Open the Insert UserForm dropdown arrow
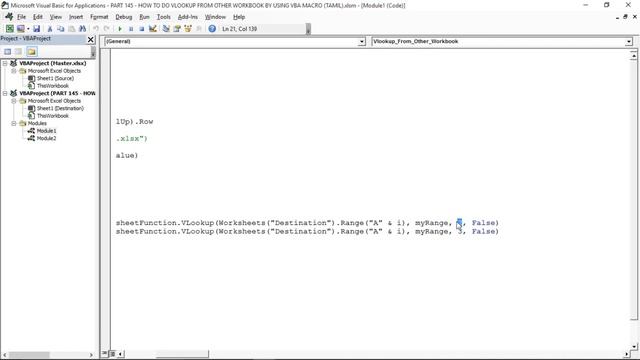 click(28, 29)
